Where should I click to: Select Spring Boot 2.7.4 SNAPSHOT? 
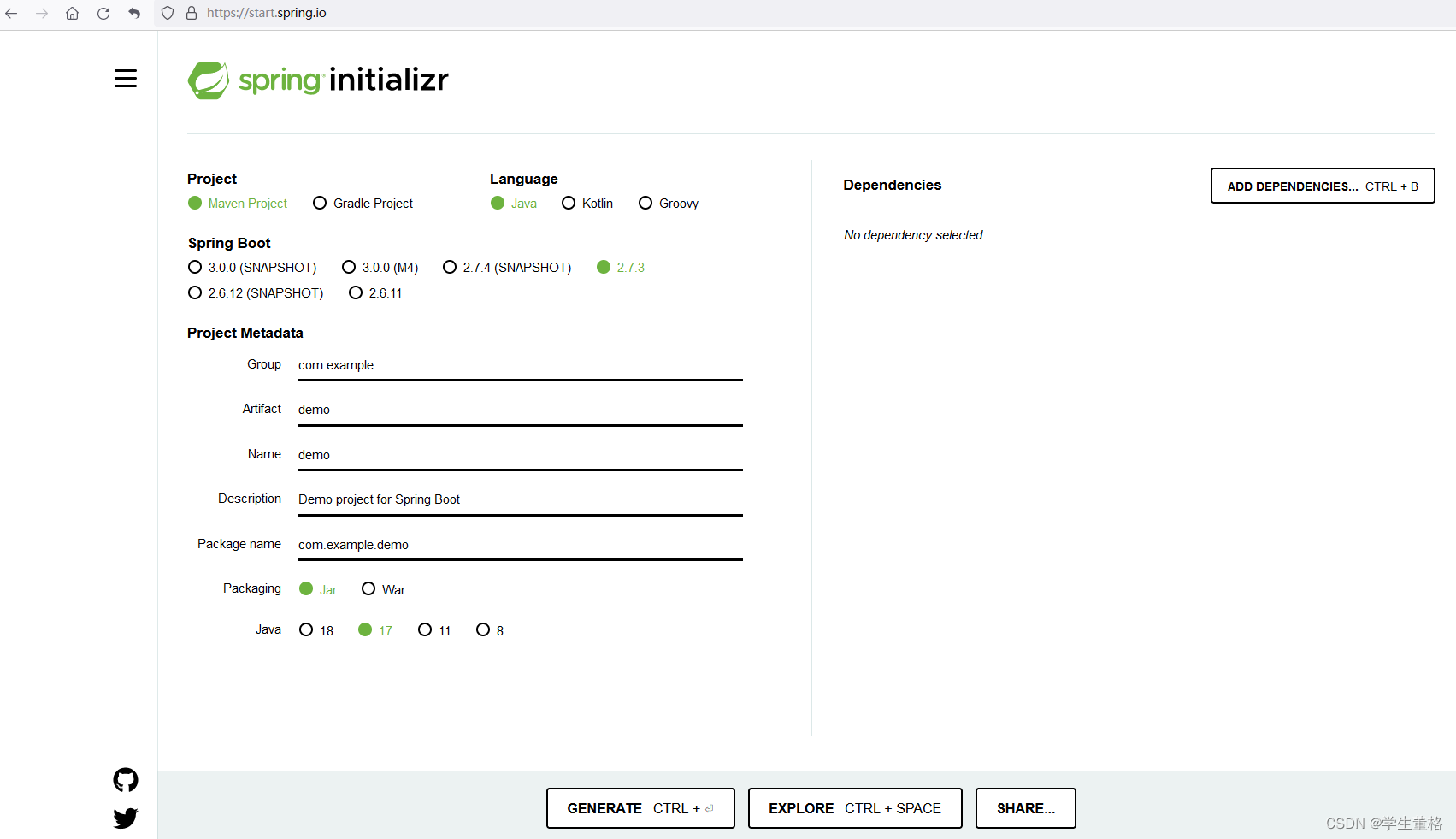click(450, 267)
